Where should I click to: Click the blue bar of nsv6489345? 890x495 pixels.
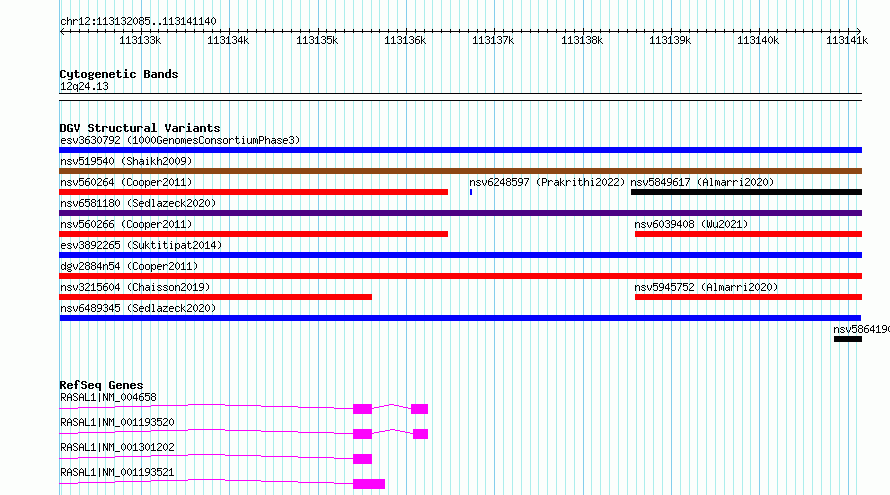(x=460, y=318)
